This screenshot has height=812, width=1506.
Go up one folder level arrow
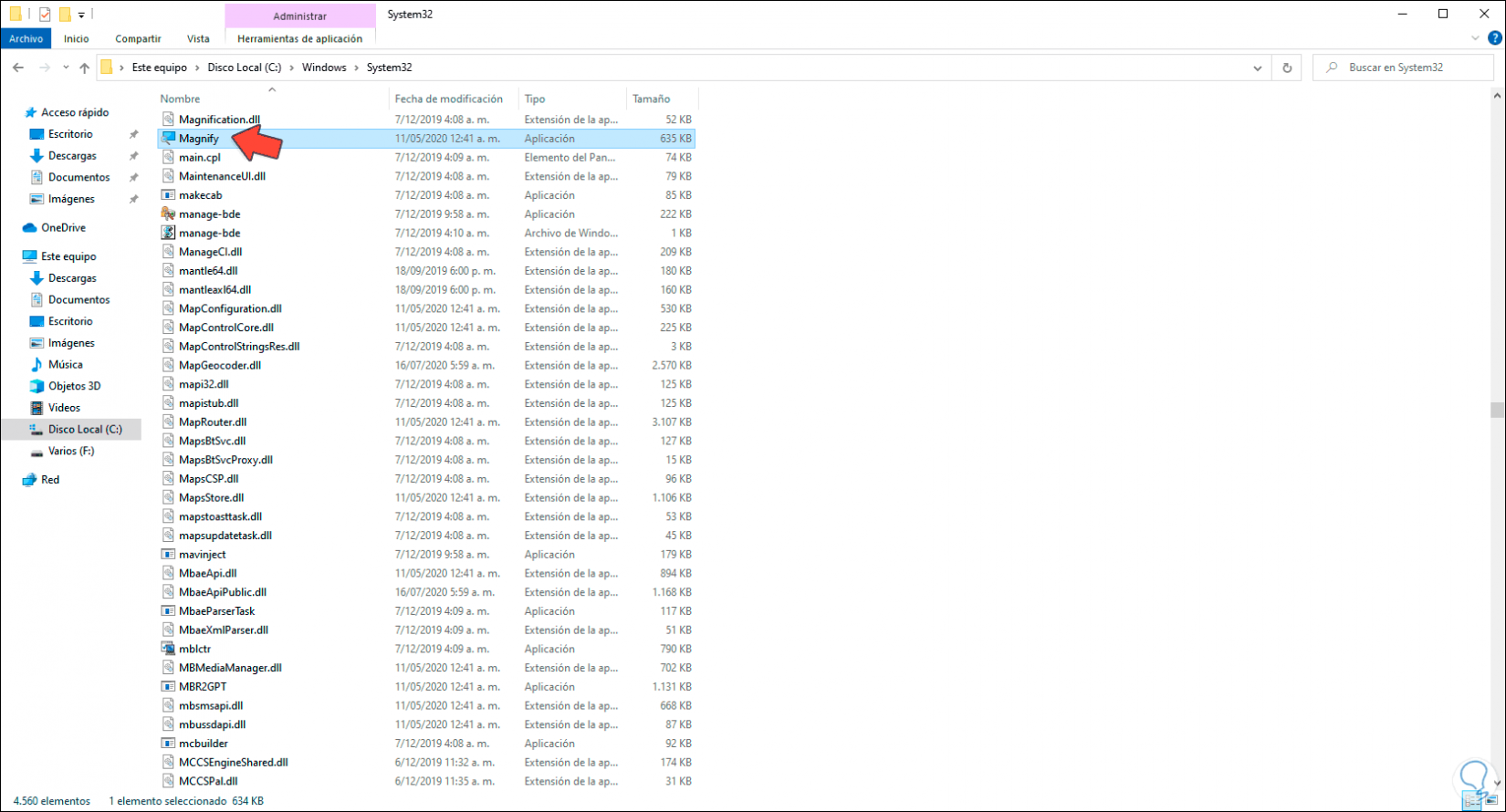coord(84,68)
